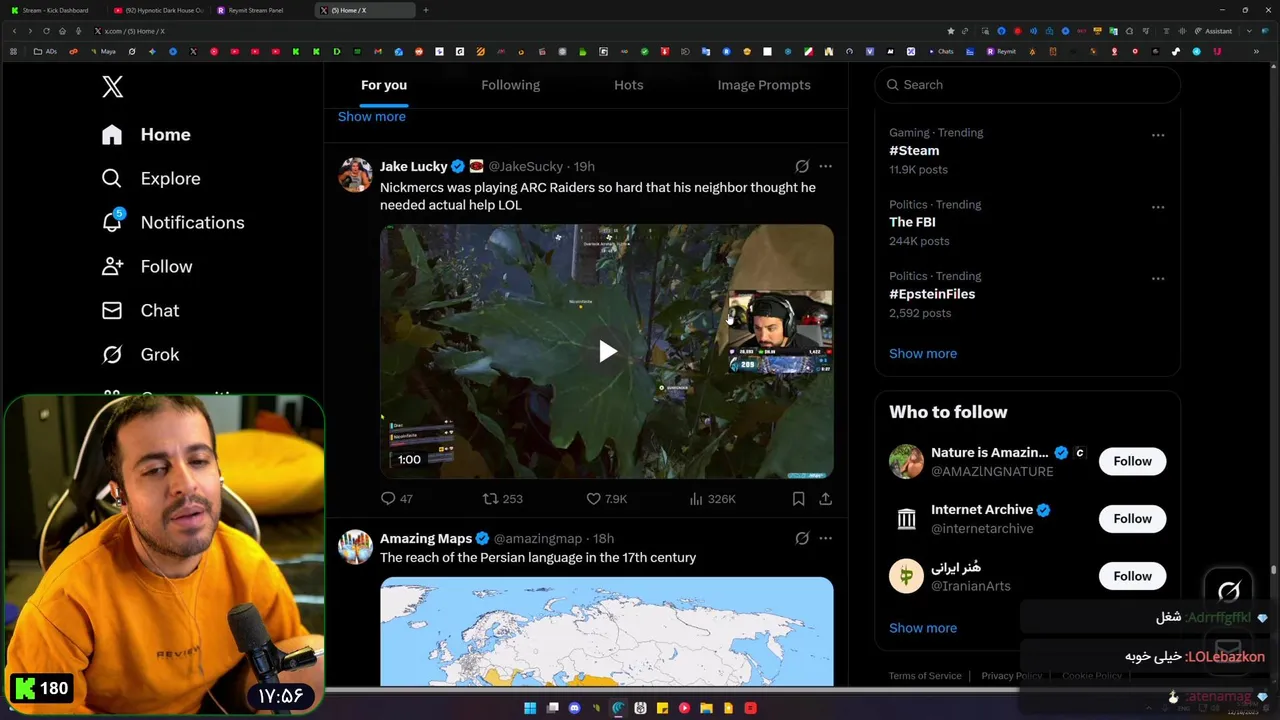This screenshot has height=720, width=1280.
Task: Open the Windows Start menu
Action: click(530, 708)
